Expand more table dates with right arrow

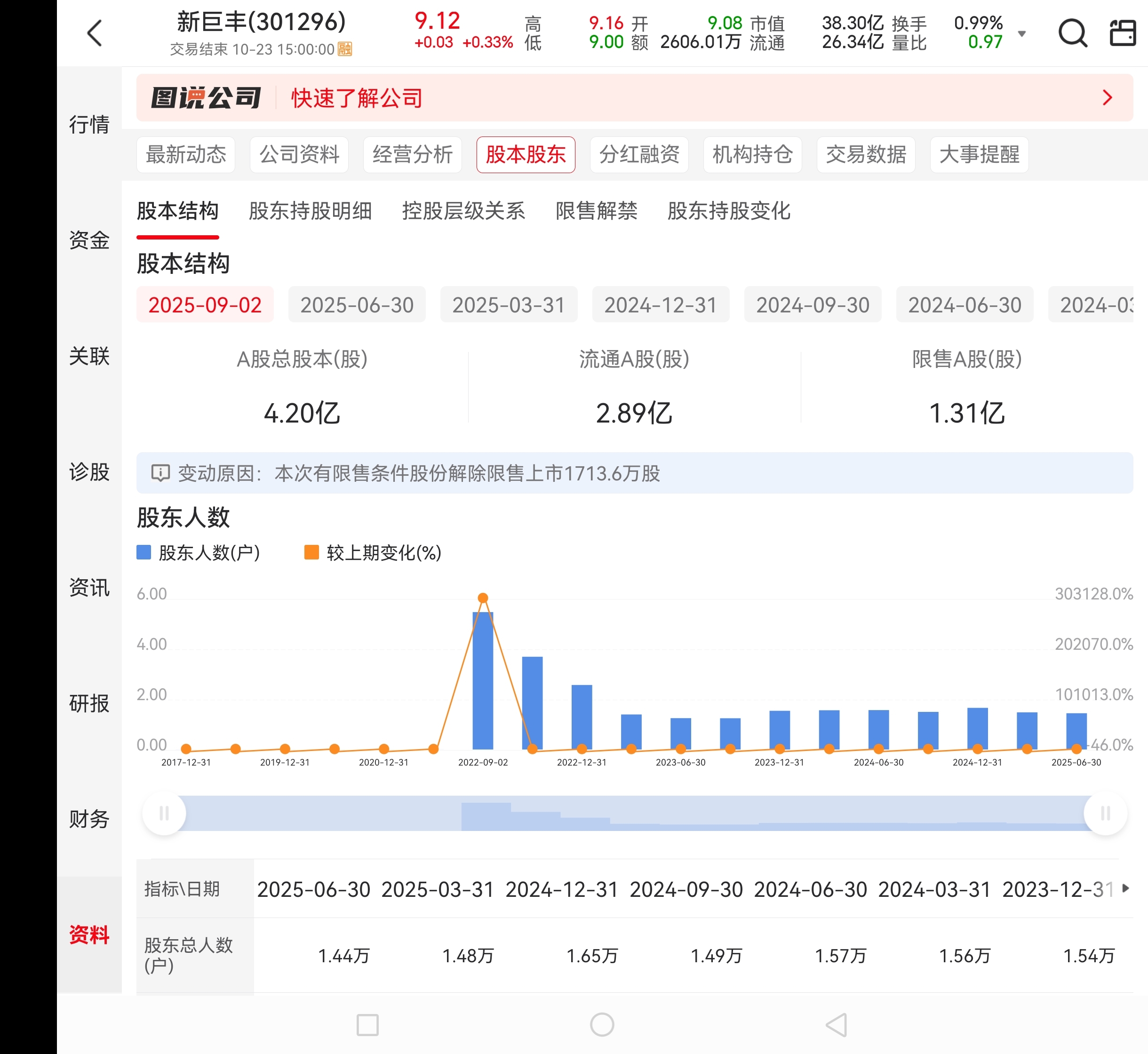click(x=1125, y=888)
